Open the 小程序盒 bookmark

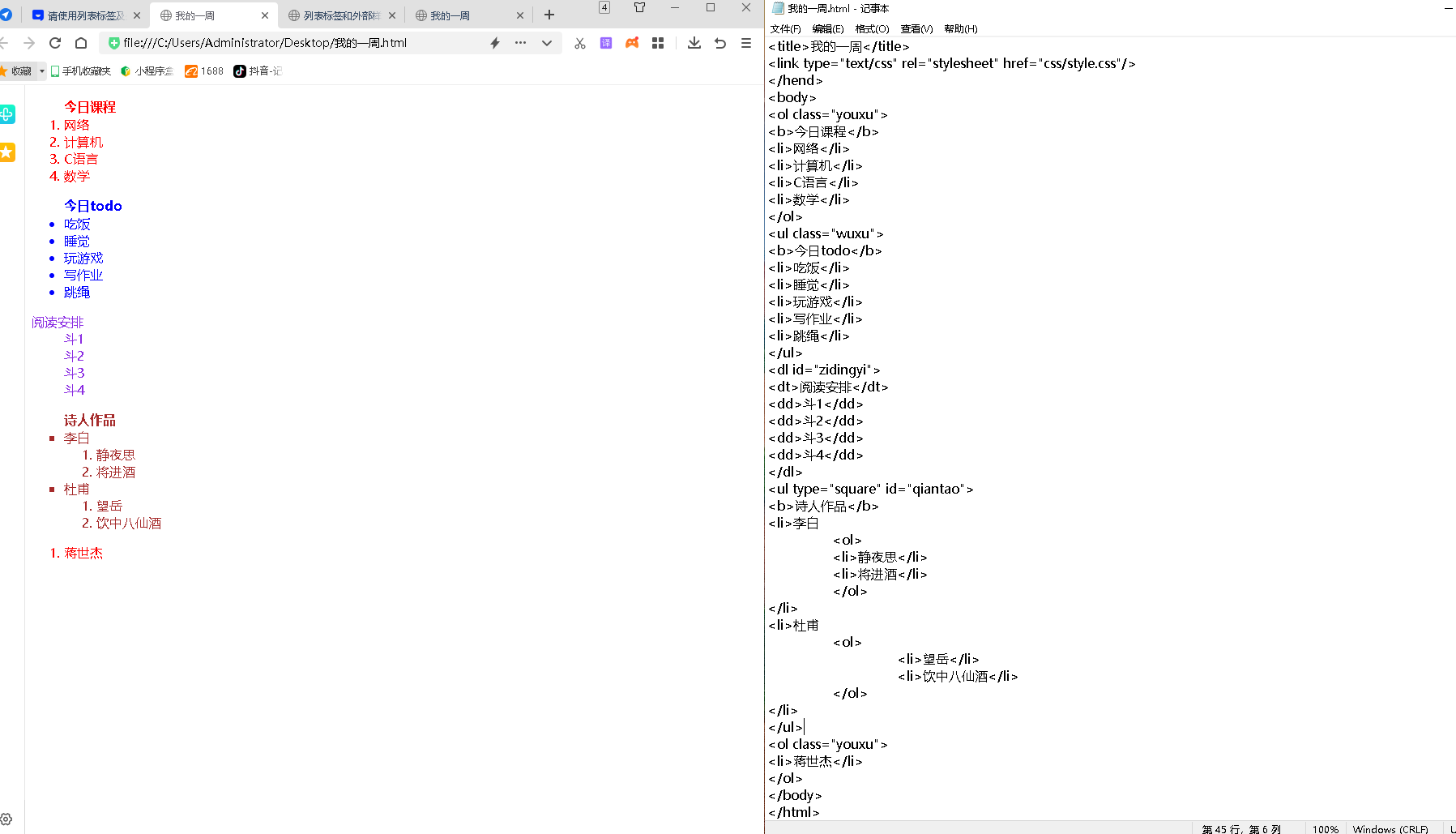(x=147, y=71)
